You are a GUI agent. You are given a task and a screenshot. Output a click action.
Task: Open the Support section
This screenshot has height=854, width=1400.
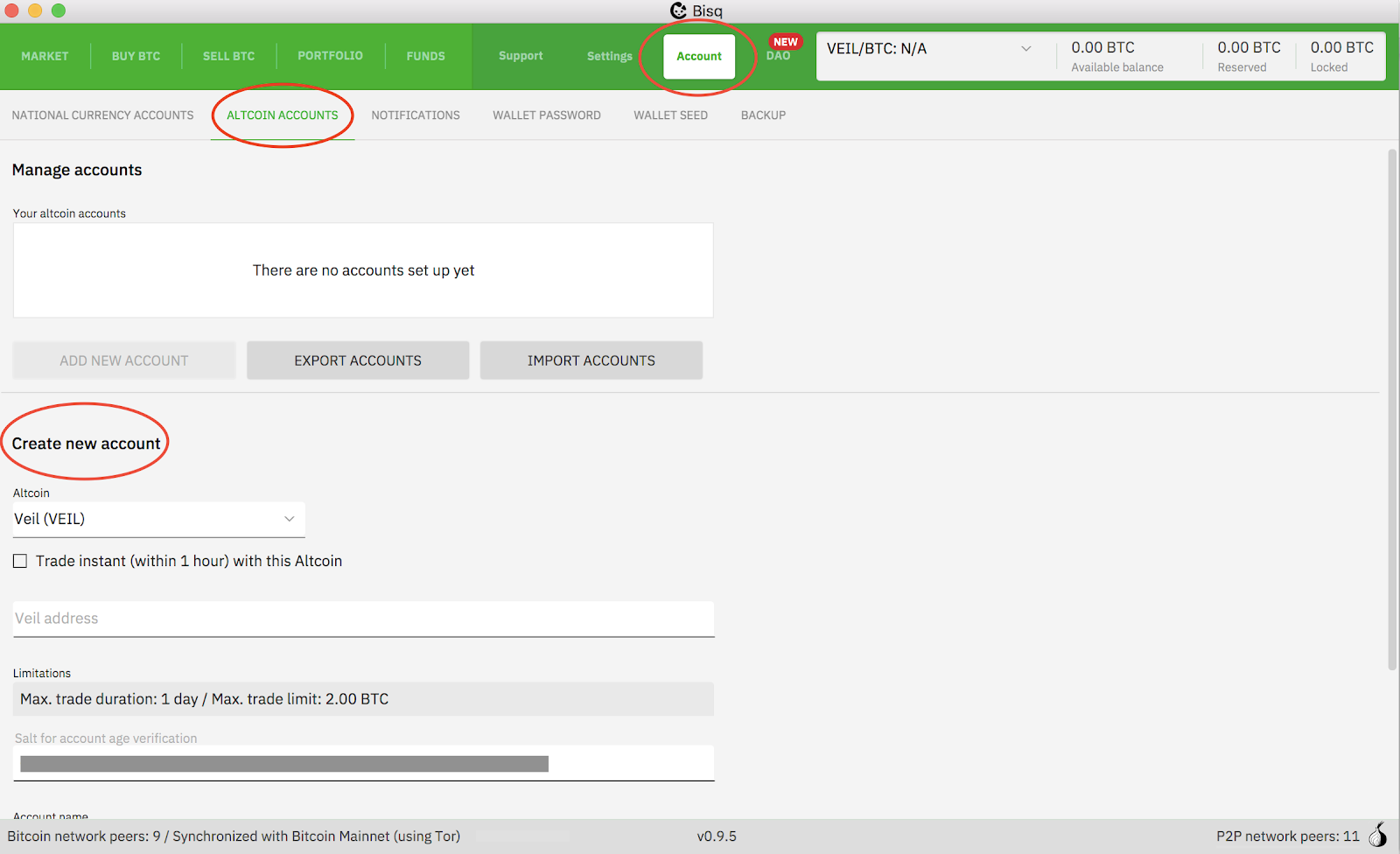(x=521, y=56)
